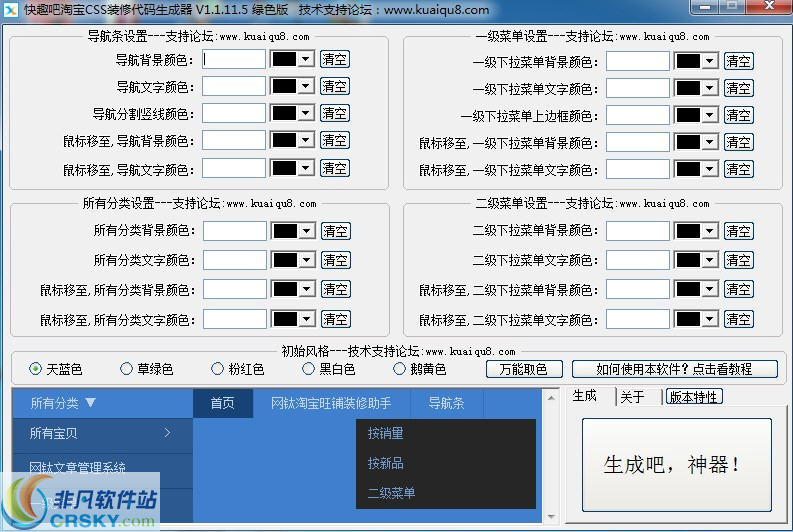Expand the 一级下拉菜单背景颜色 color dropdown
The image size is (793, 532).
(x=710, y=61)
